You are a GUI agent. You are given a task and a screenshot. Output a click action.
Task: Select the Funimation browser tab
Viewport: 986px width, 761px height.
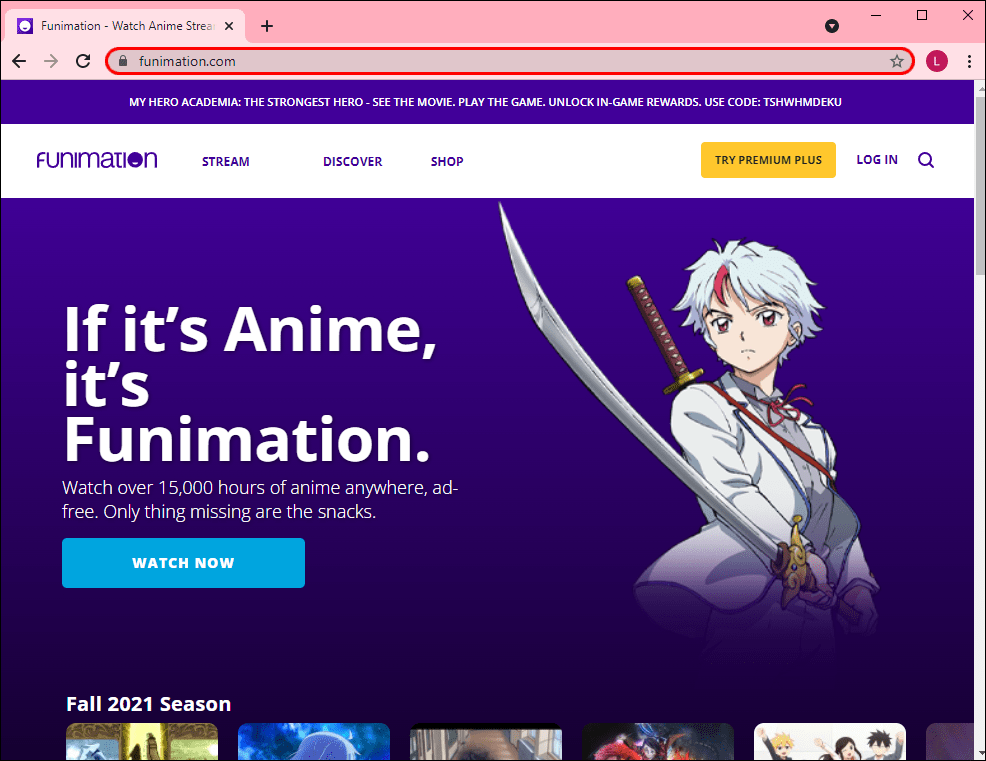tap(126, 26)
